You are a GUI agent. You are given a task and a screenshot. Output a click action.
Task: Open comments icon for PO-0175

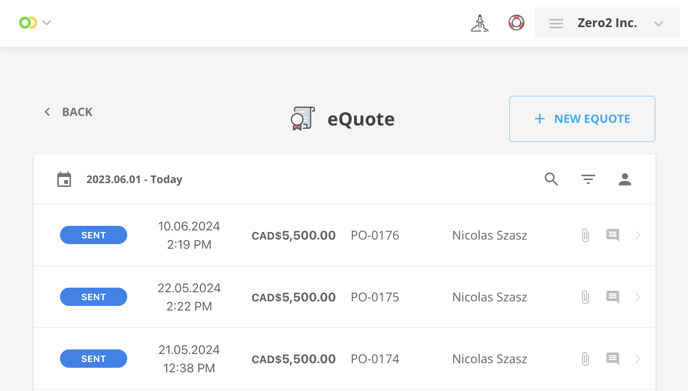pos(613,297)
